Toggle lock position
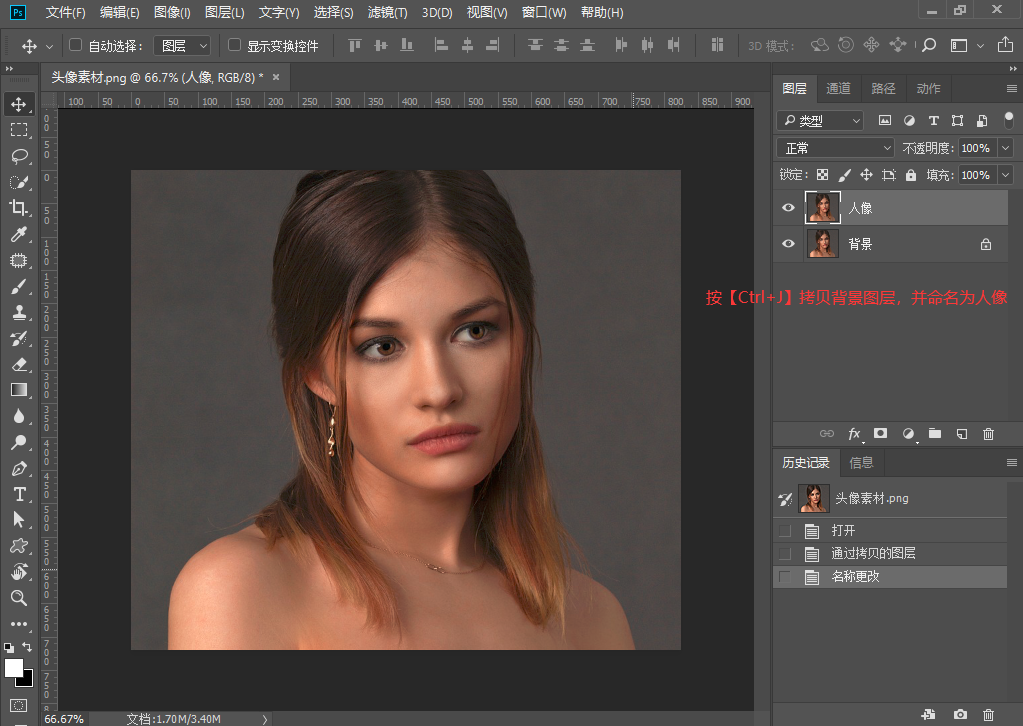The height and width of the screenshot is (726, 1023). pyautogui.click(x=866, y=175)
